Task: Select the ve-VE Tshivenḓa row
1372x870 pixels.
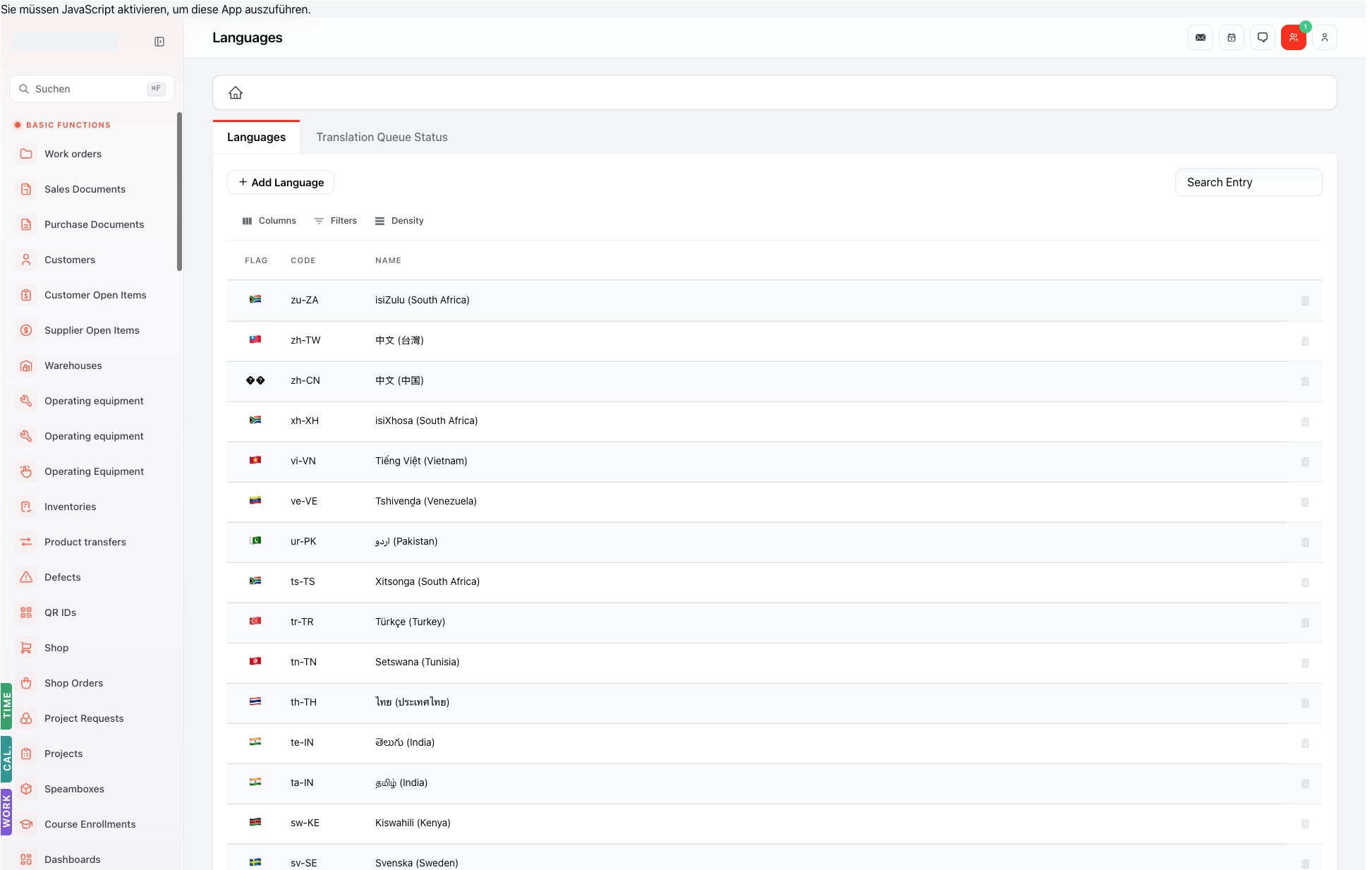Action: coord(775,502)
